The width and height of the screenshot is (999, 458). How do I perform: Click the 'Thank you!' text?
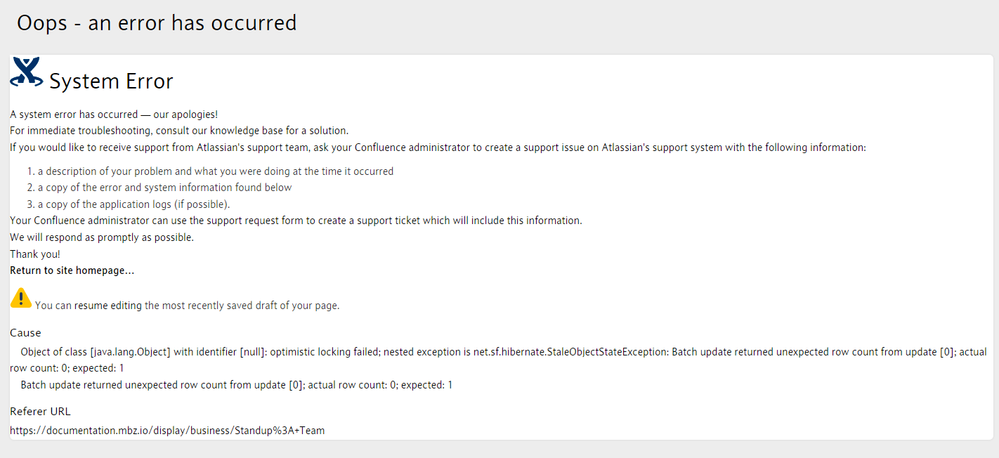35,254
